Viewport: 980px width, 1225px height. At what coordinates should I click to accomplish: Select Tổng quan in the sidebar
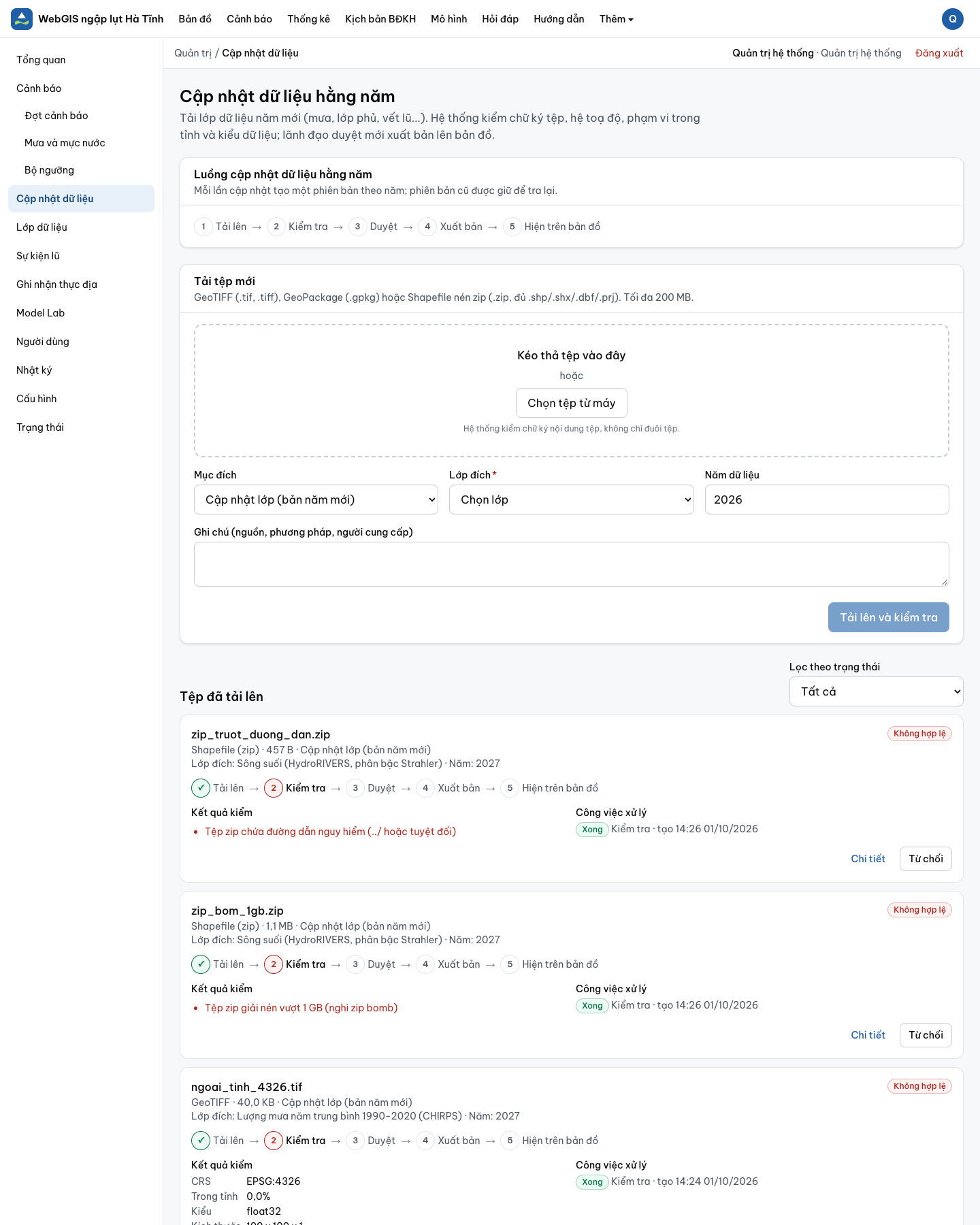(x=81, y=60)
